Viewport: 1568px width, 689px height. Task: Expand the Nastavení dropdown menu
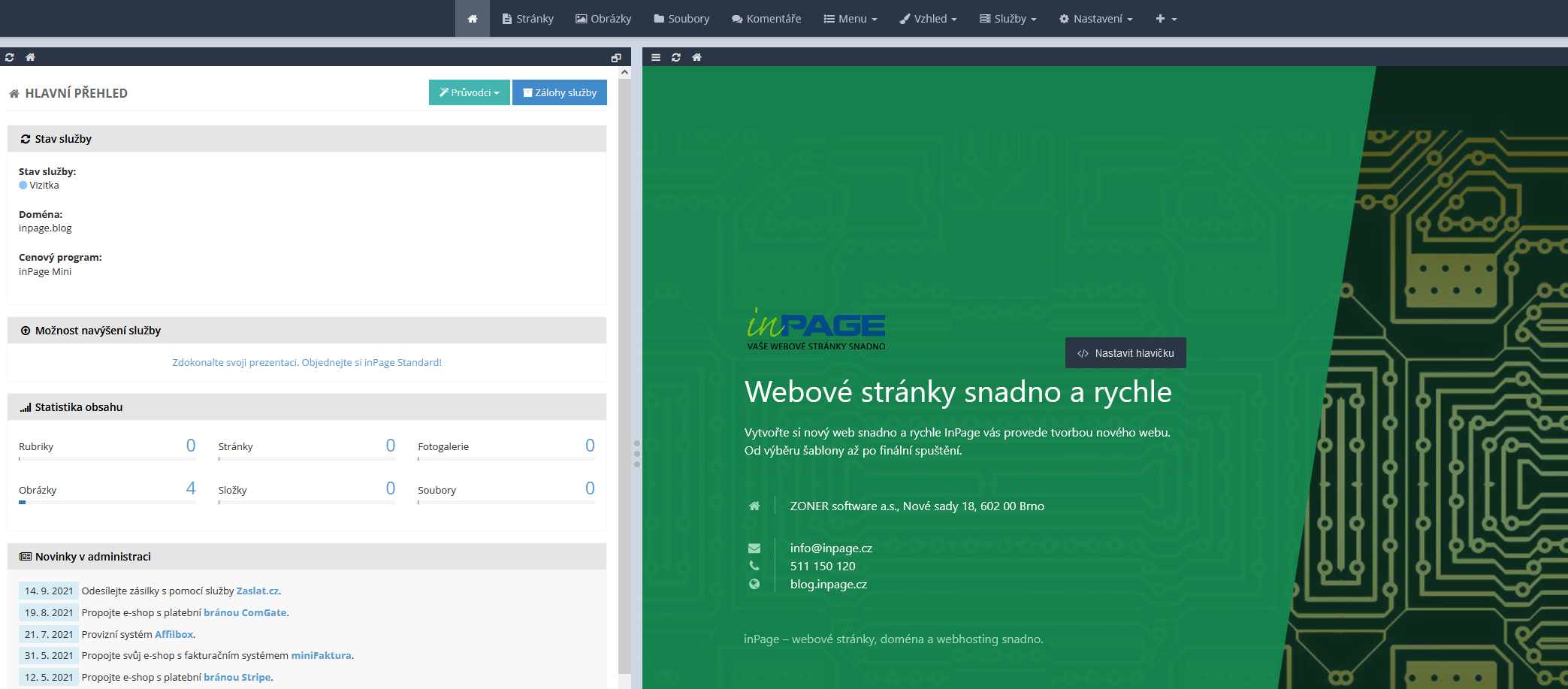(1095, 19)
